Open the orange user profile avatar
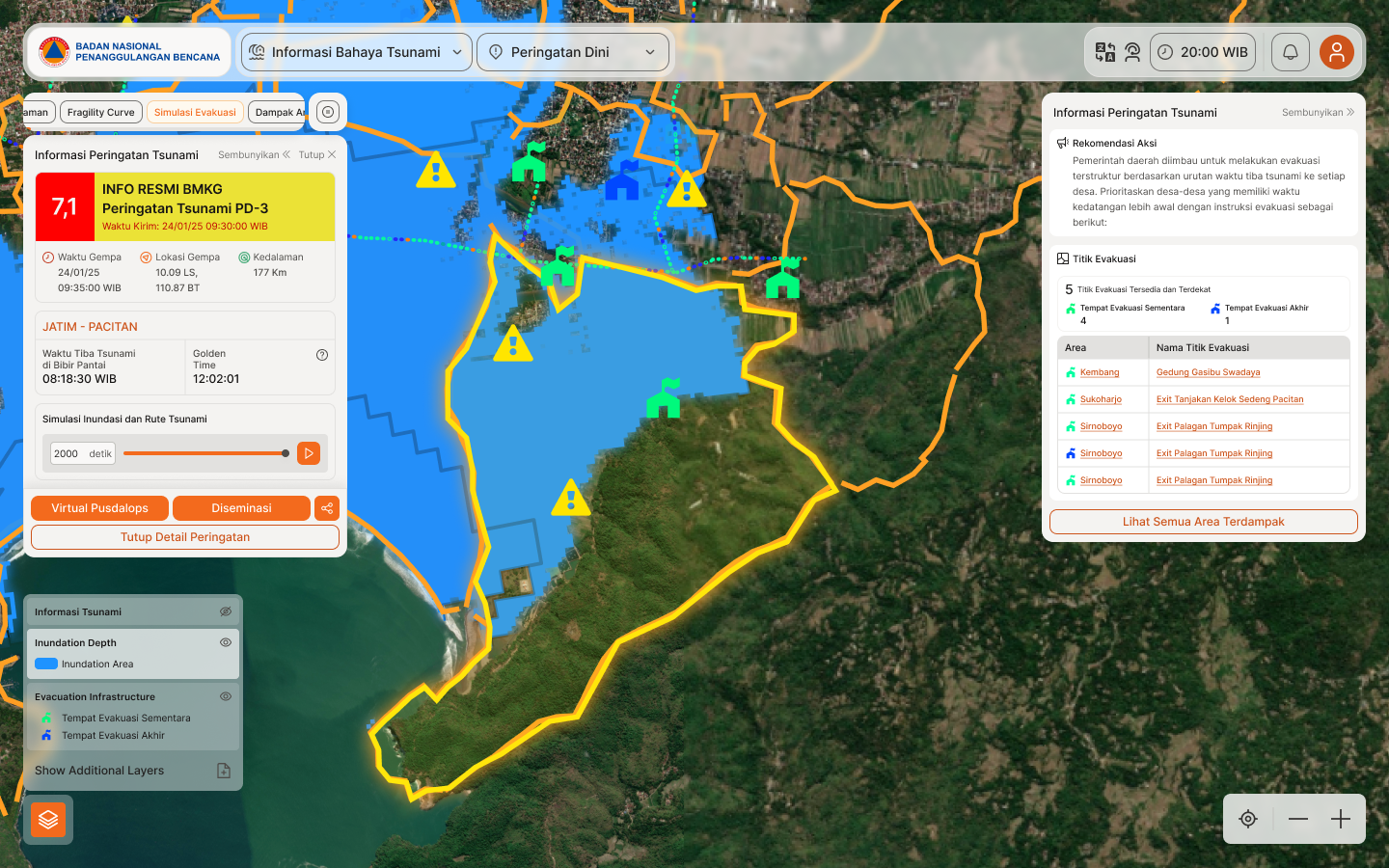Image resolution: width=1389 pixels, height=868 pixels. pyautogui.click(x=1337, y=52)
